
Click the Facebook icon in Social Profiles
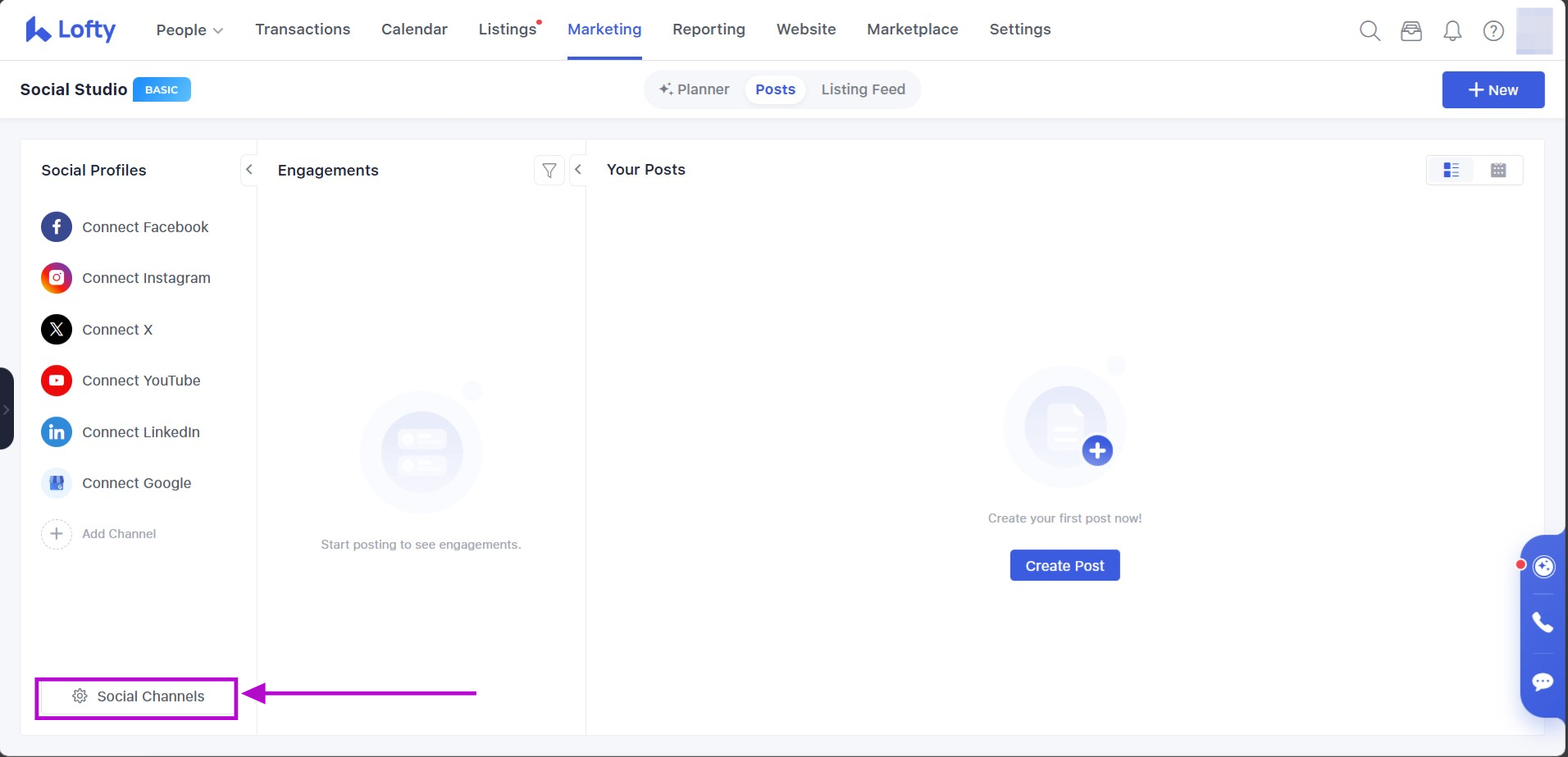(57, 227)
